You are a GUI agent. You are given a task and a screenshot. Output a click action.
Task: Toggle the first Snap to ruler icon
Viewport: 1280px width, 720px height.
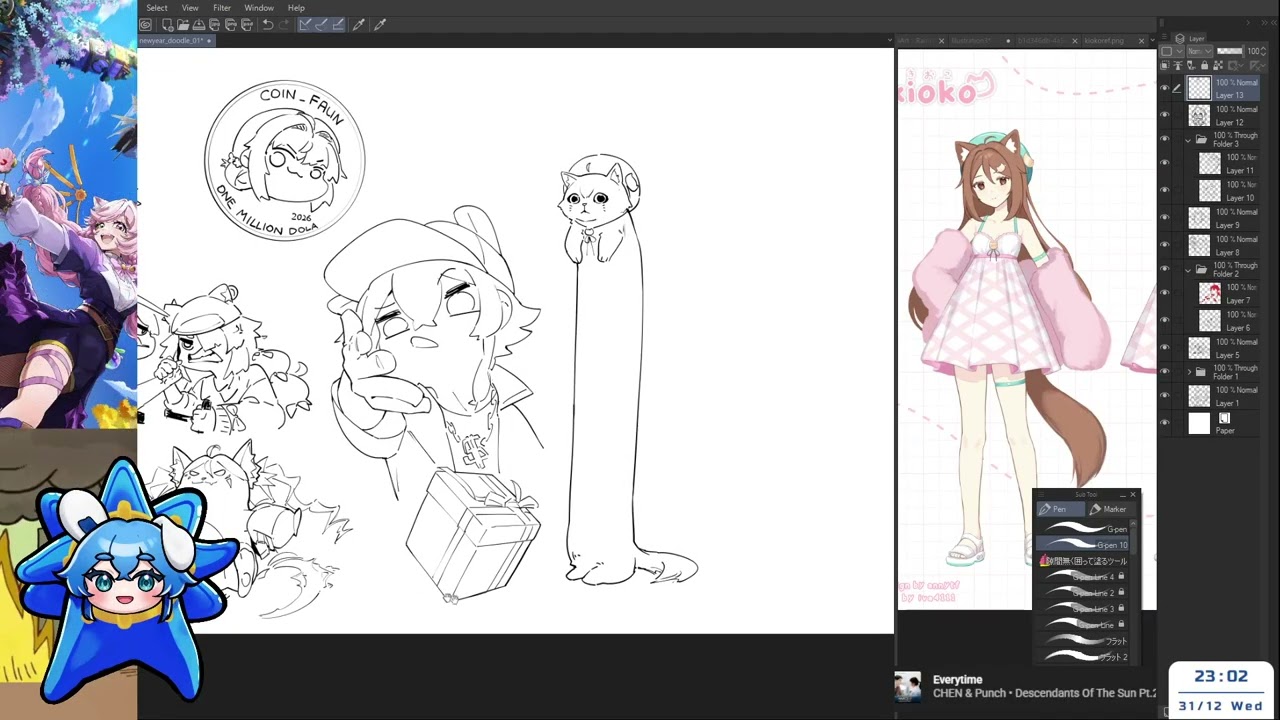[305, 24]
